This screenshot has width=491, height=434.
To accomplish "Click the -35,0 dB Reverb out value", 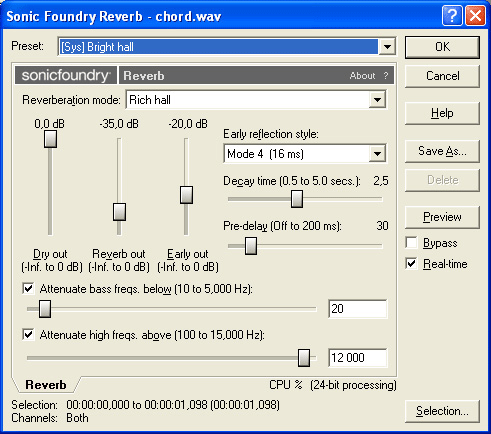I will coord(119,124).
